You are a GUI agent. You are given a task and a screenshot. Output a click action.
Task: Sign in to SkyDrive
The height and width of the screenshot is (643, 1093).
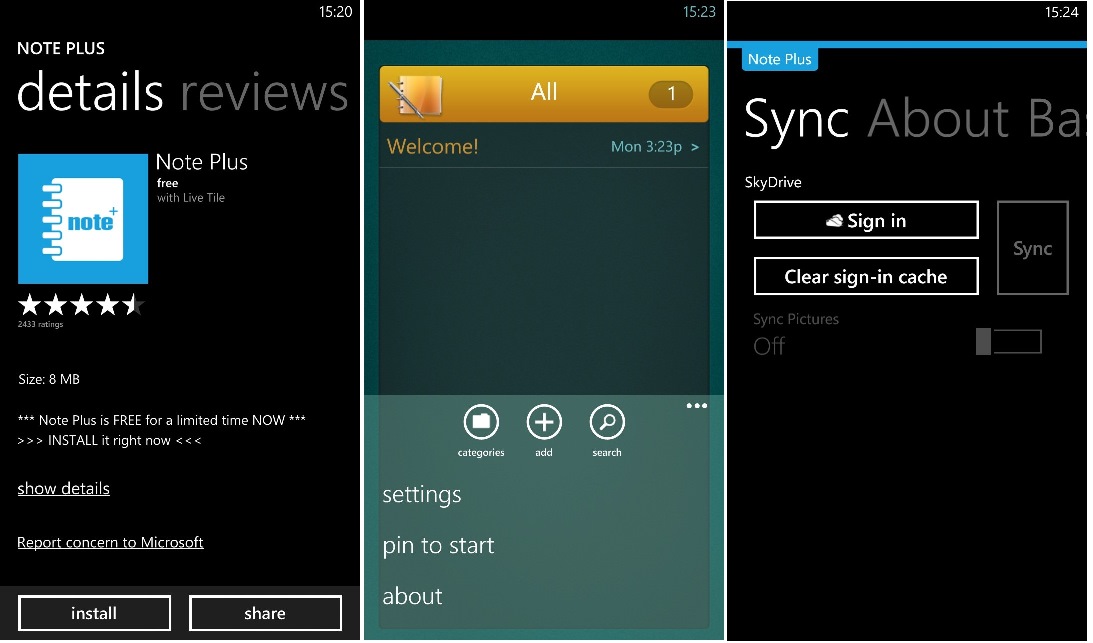(x=866, y=220)
